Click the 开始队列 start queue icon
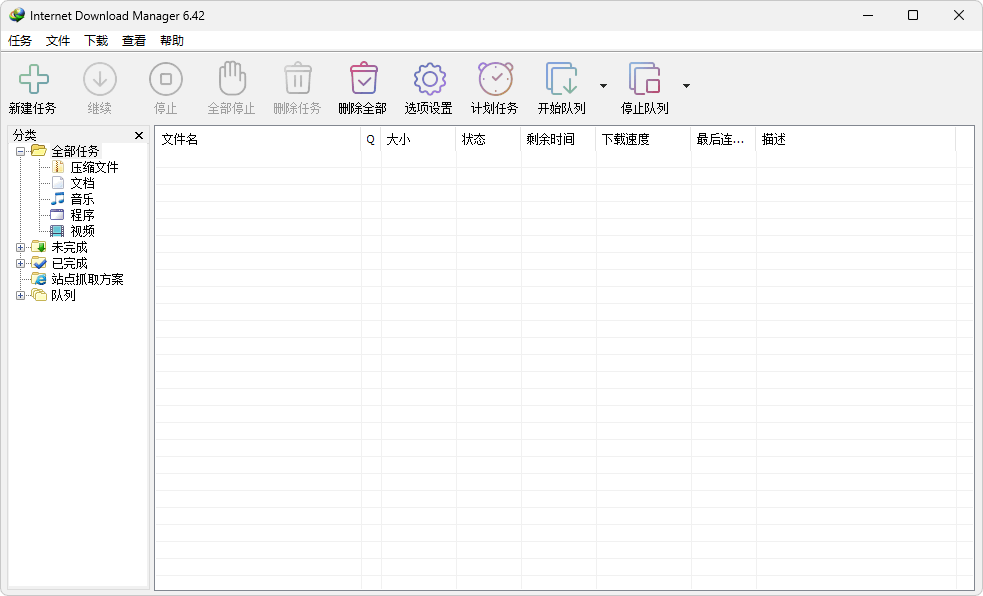Image resolution: width=983 pixels, height=596 pixels. [x=561, y=80]
